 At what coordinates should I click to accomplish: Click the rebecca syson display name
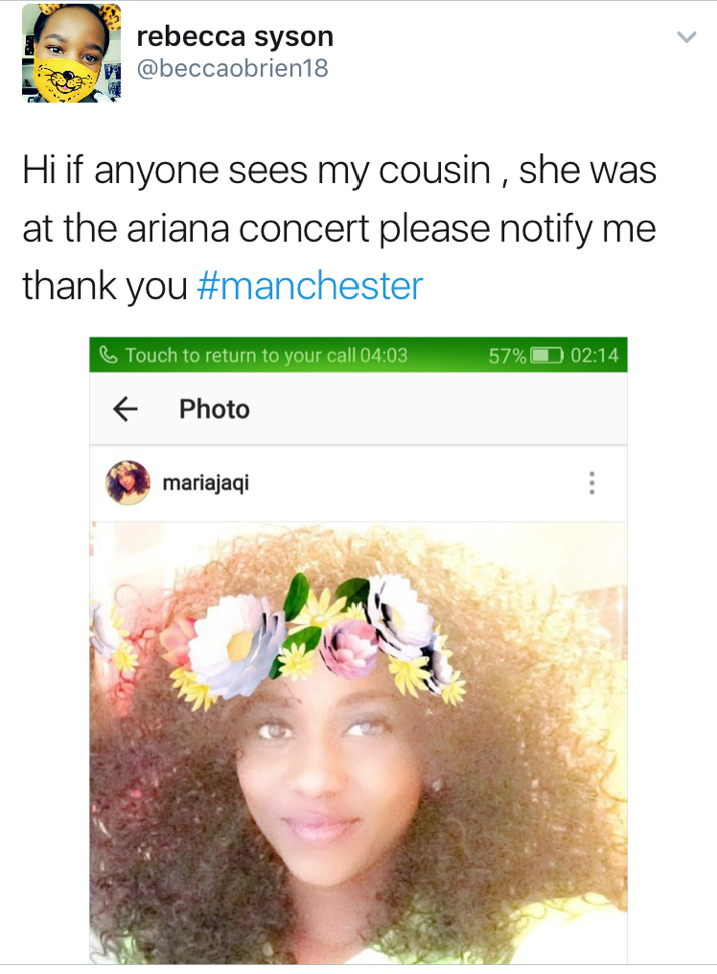[235, 37]
